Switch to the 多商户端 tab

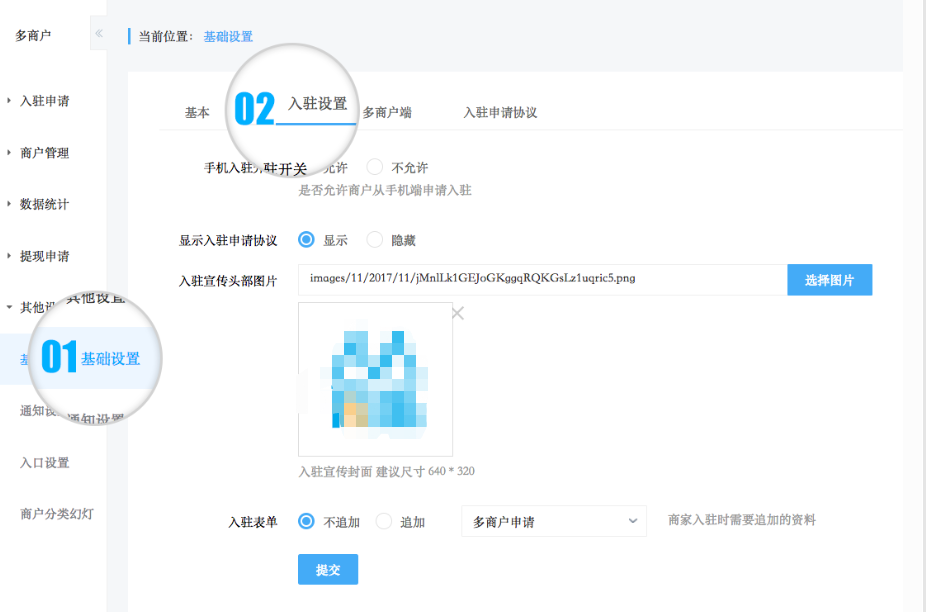coord(387,112)
